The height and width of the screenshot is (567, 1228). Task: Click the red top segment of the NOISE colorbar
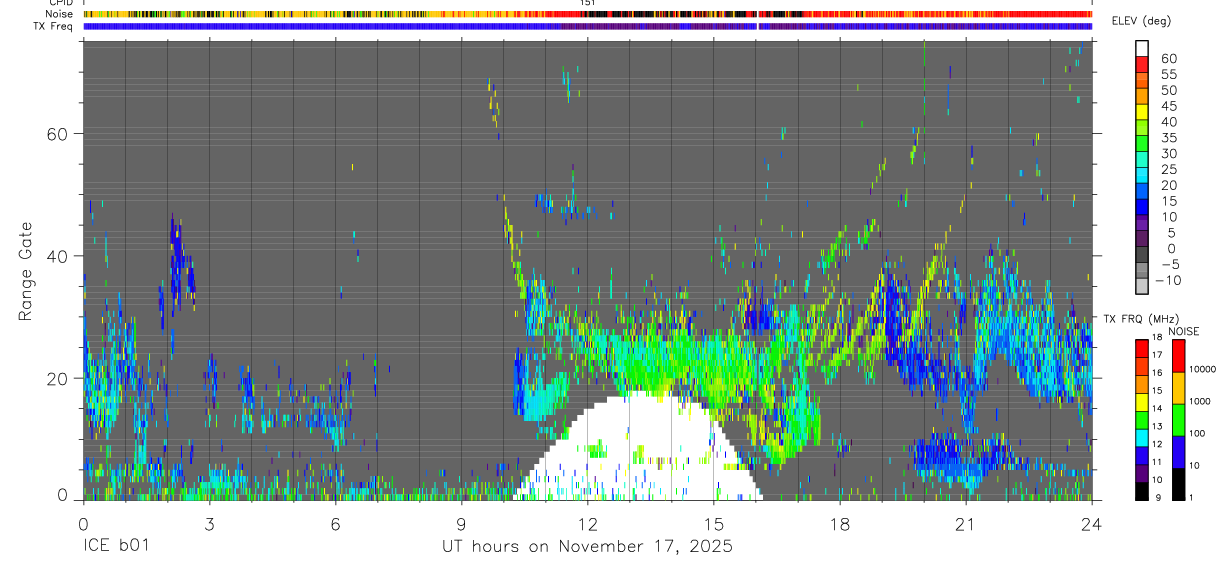click(x=1178, y=356)
